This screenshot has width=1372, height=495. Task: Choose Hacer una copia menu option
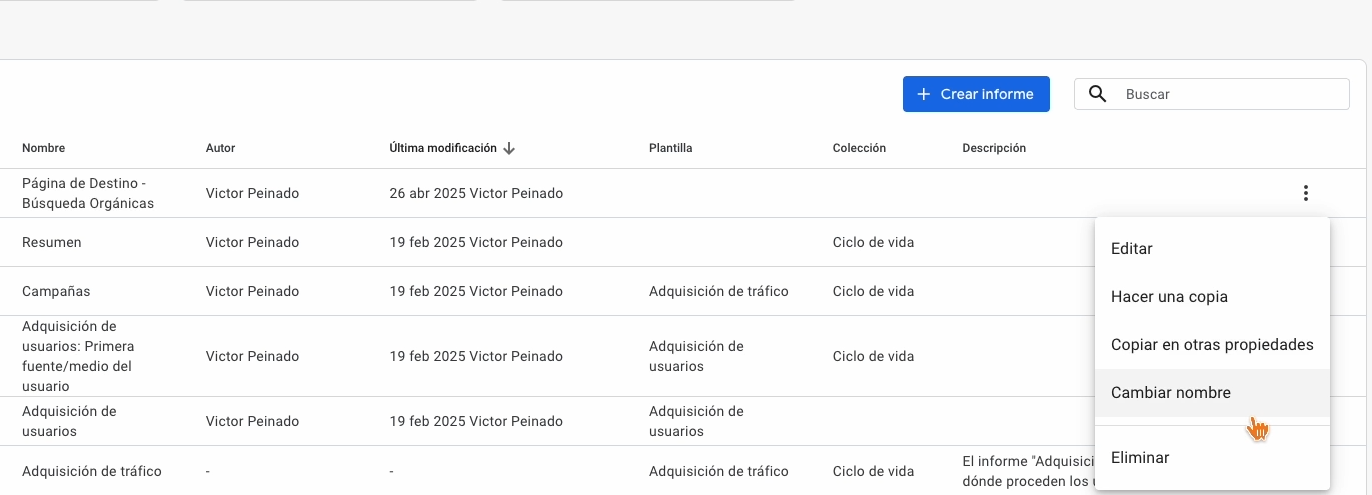(x=1169, y=297)
